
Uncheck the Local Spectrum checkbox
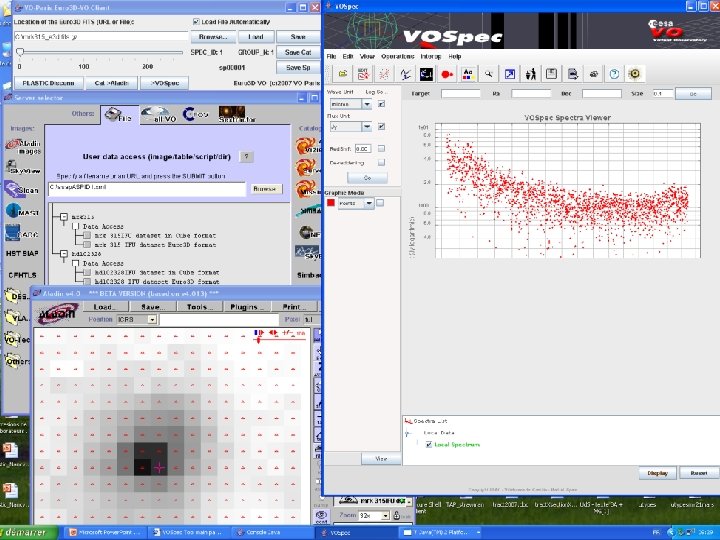point(429,444)
